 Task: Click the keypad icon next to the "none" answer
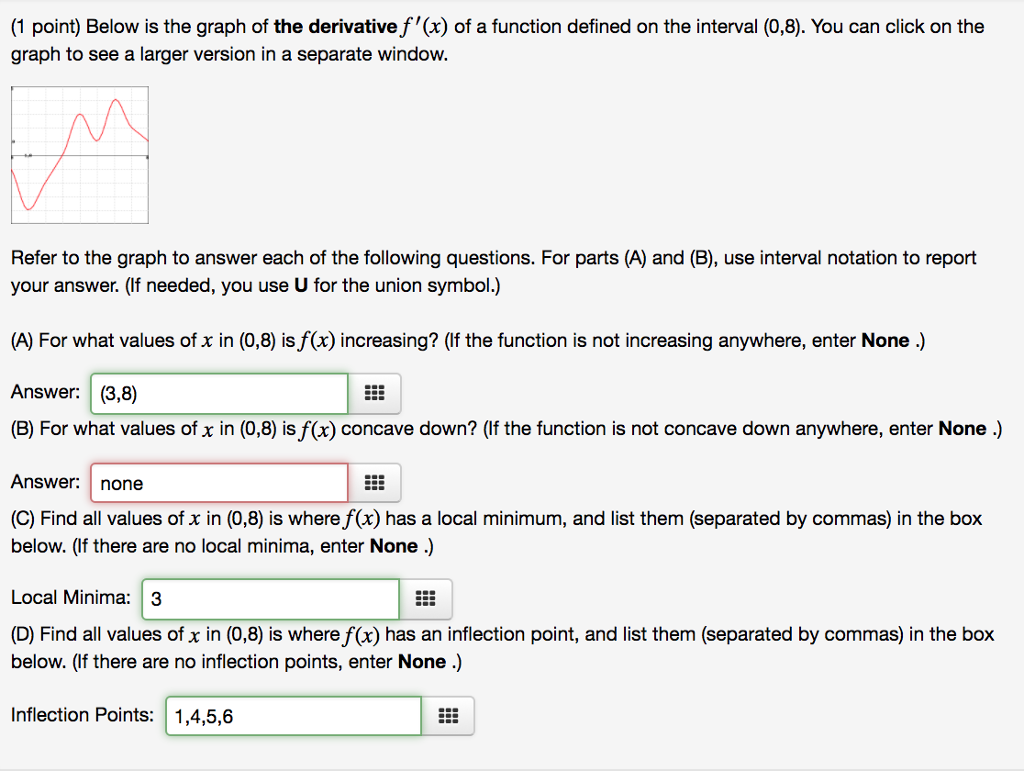pos(374,482)
